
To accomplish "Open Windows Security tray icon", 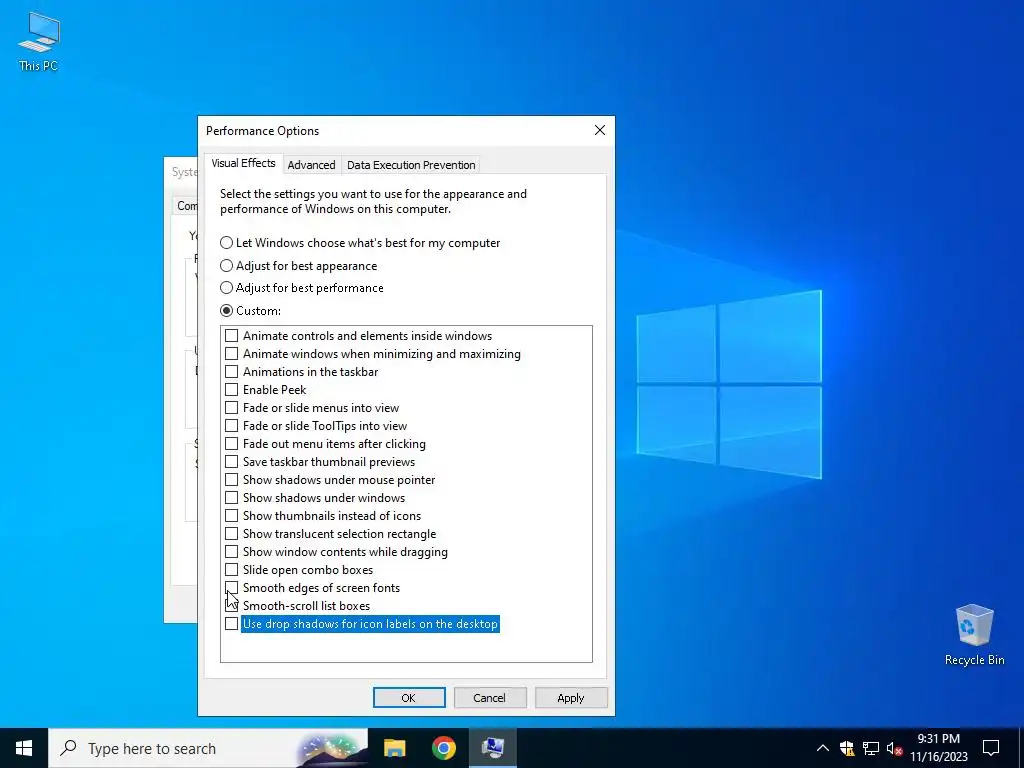I will (847, 748).
